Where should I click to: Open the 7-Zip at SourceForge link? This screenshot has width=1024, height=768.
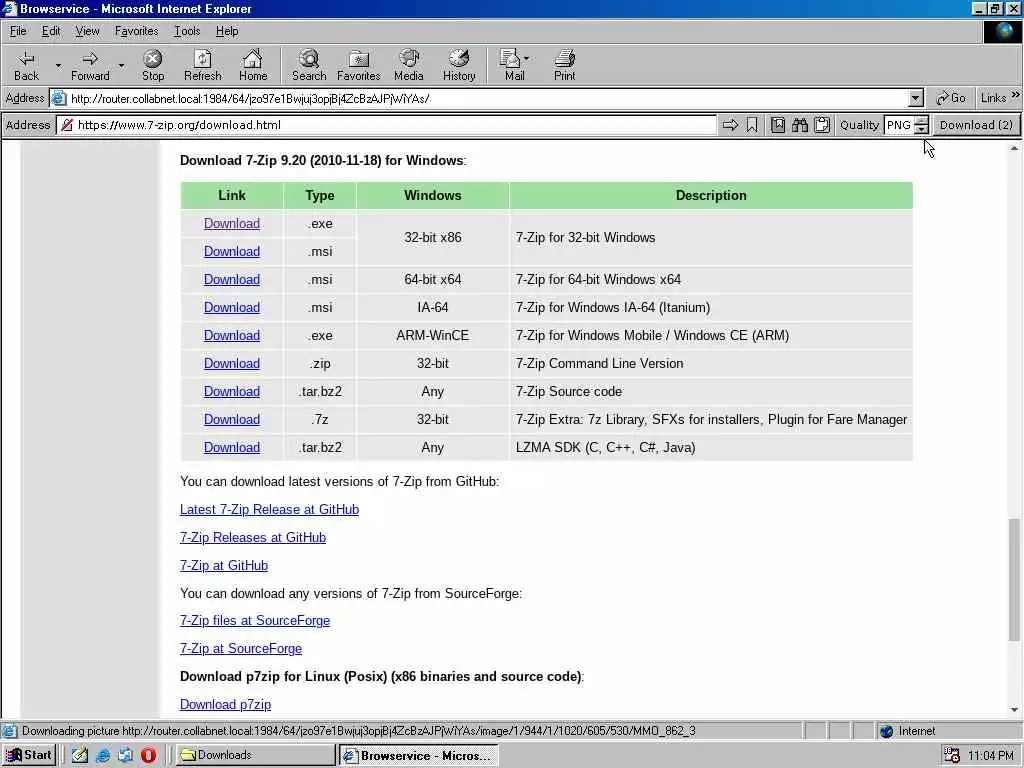pos(241,649)
